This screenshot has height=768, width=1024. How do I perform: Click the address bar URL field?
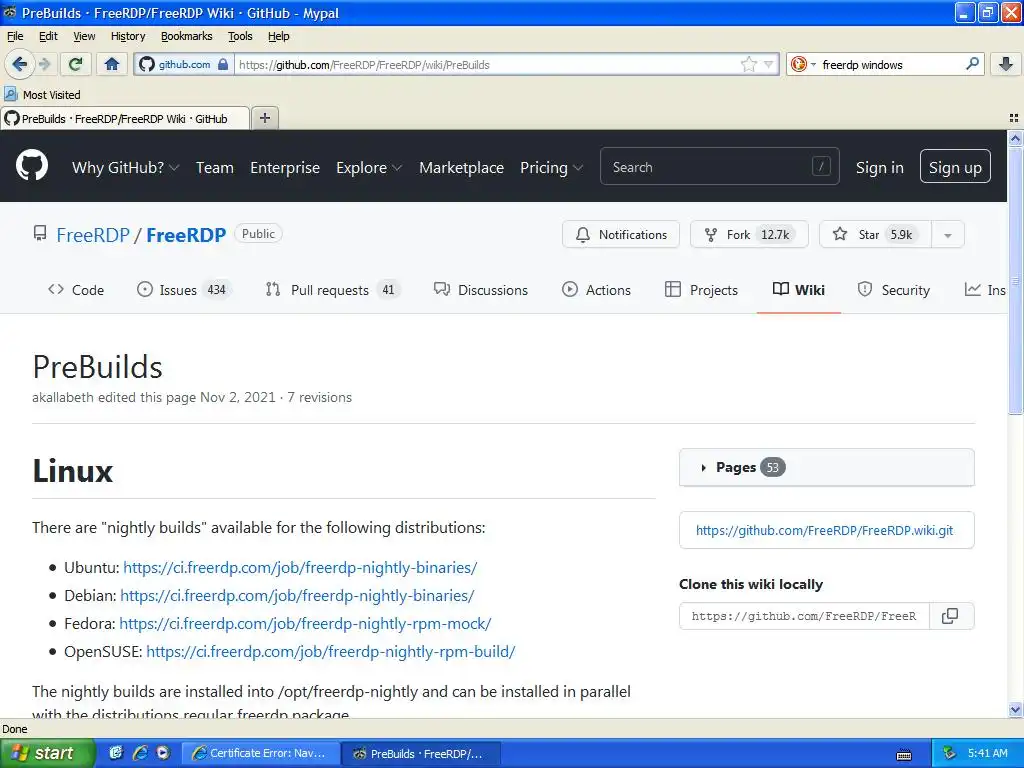click(487, 64)
